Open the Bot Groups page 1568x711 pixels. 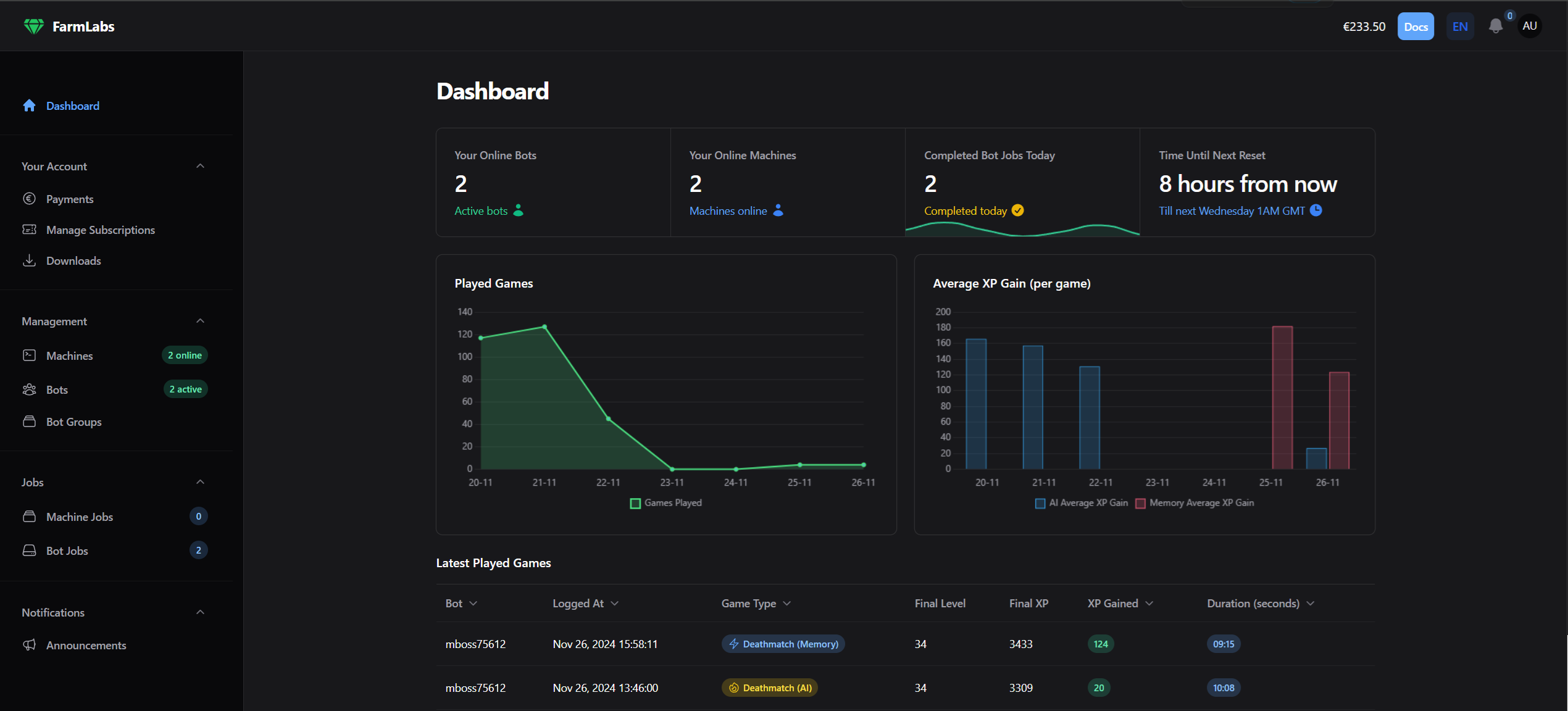coord(74,422)
